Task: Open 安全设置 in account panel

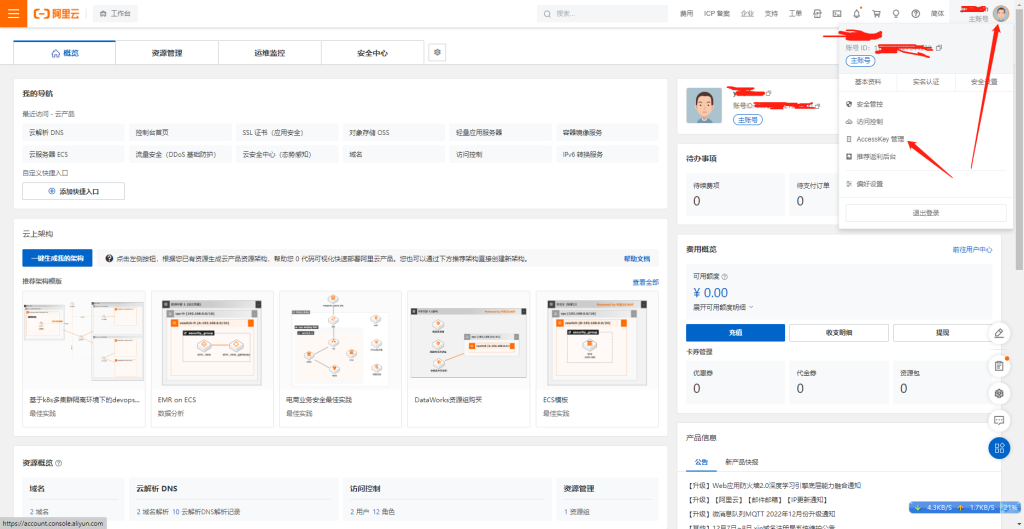Action: point(984,82)
